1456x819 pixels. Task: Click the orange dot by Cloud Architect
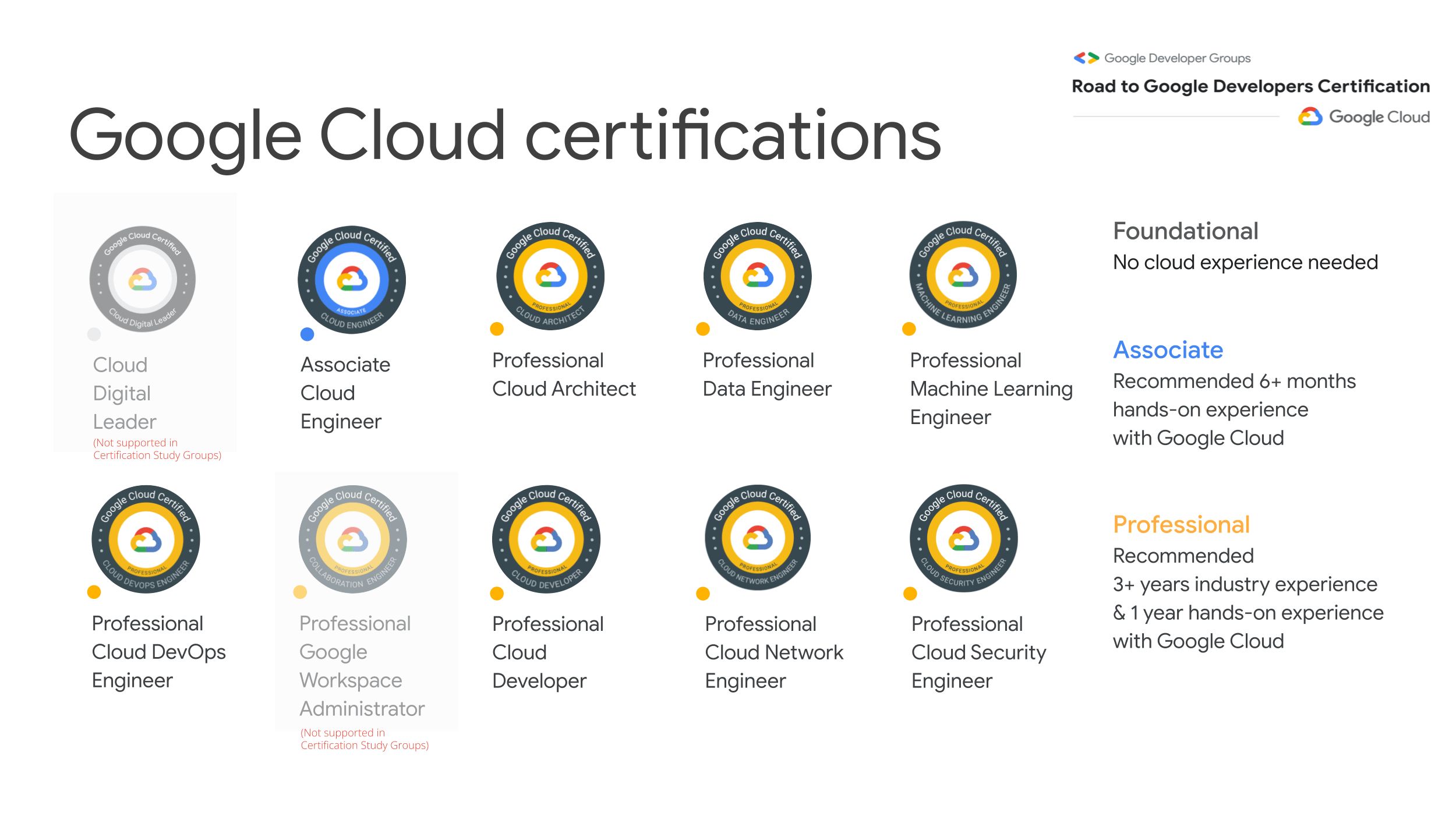(497, 329)
